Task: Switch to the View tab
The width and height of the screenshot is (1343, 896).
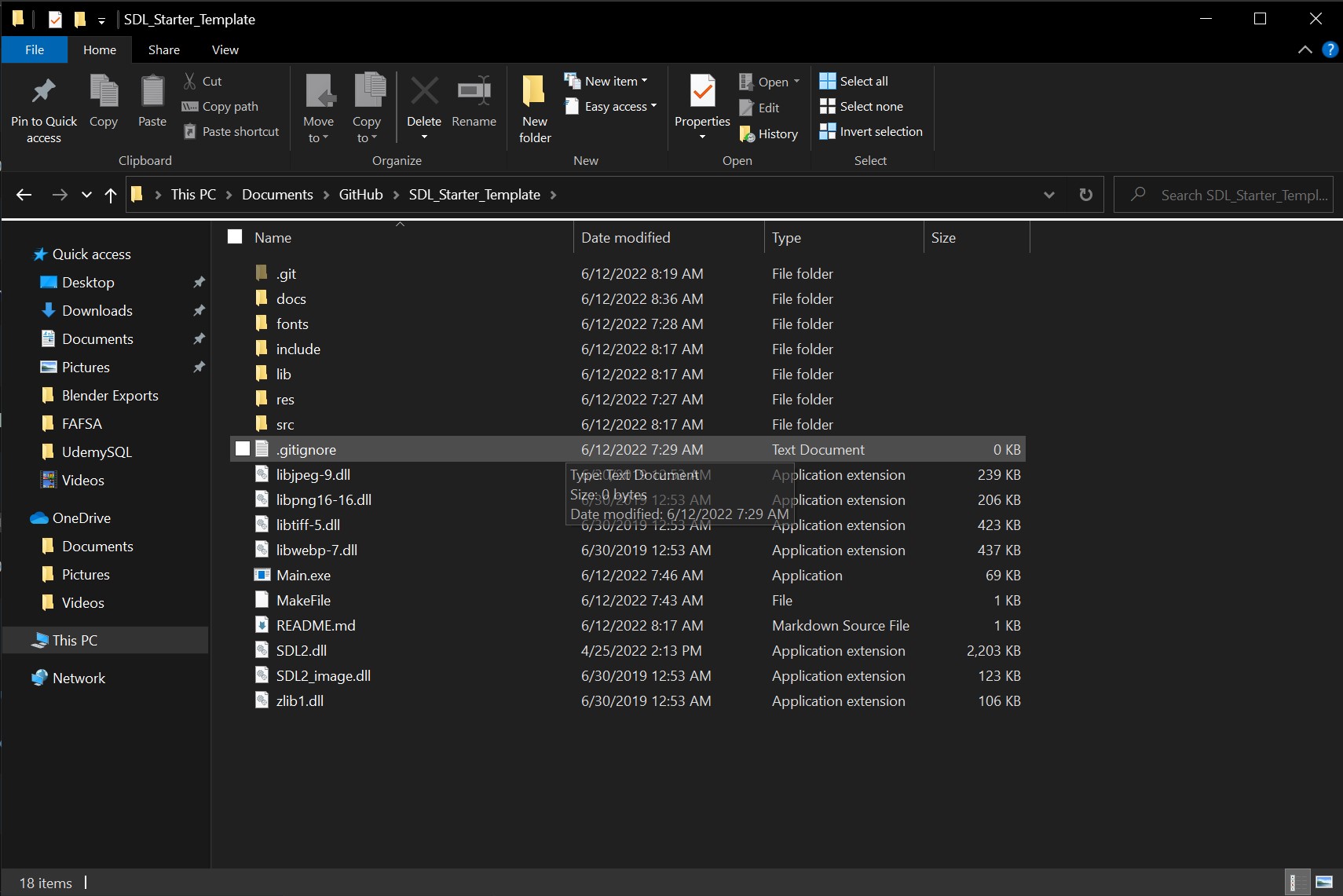Action: (x=225, y=49)
